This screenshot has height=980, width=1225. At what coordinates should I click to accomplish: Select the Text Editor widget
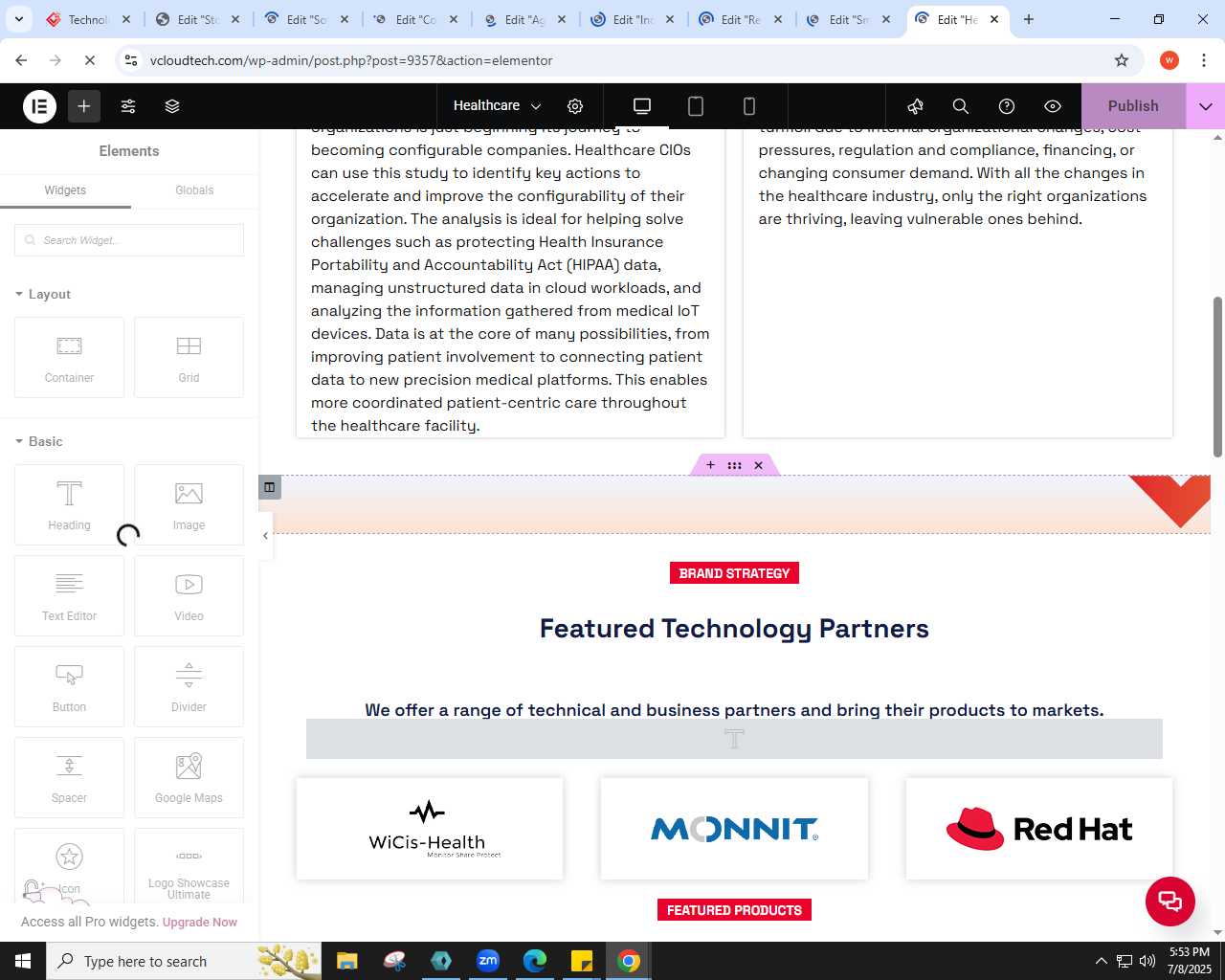coord(69,595)
